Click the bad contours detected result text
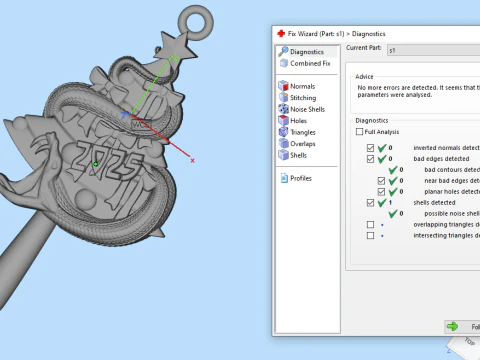Image resolution: width=480 pixels, height=360 pixels. [452, 170]
